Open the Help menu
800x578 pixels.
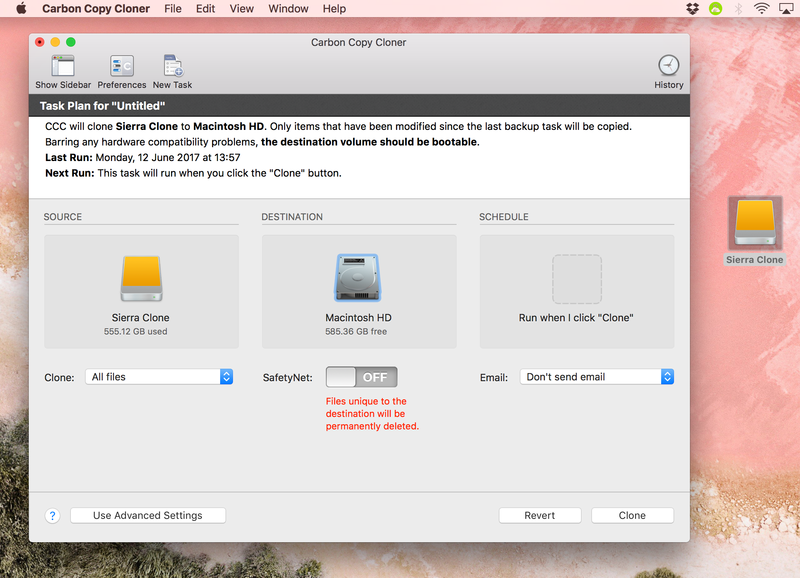point(334,8)
